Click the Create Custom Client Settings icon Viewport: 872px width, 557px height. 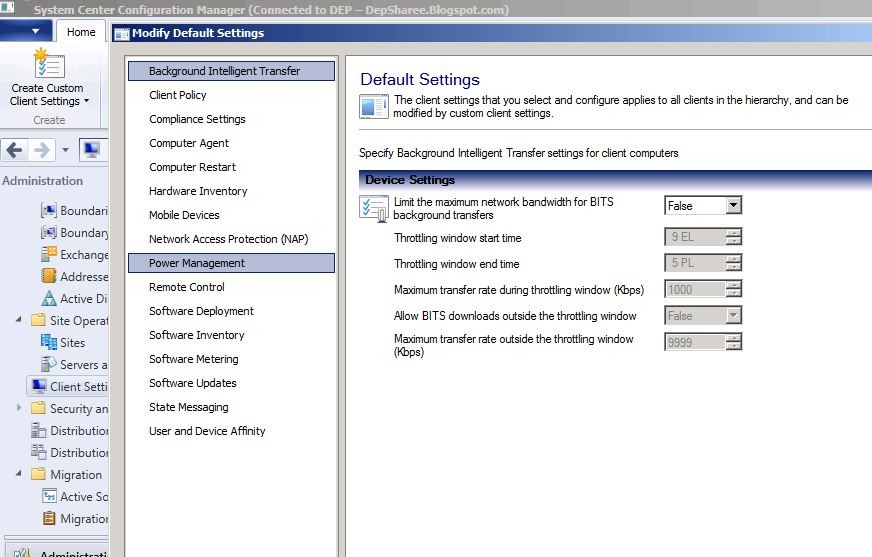pos(49,63)
